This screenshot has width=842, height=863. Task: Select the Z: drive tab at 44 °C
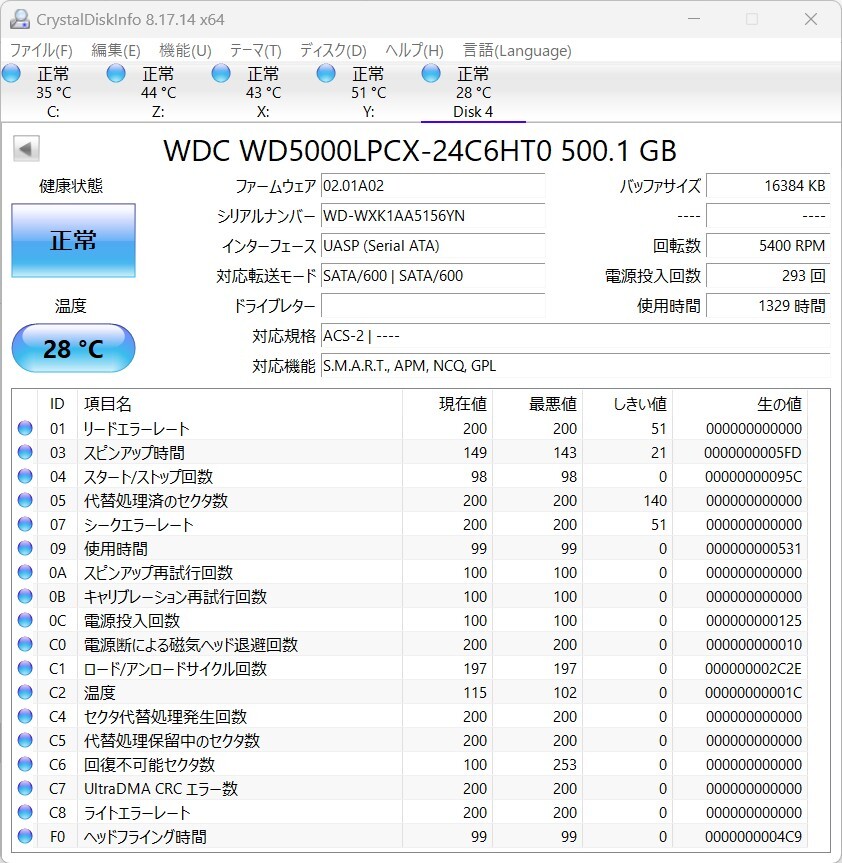158,92
